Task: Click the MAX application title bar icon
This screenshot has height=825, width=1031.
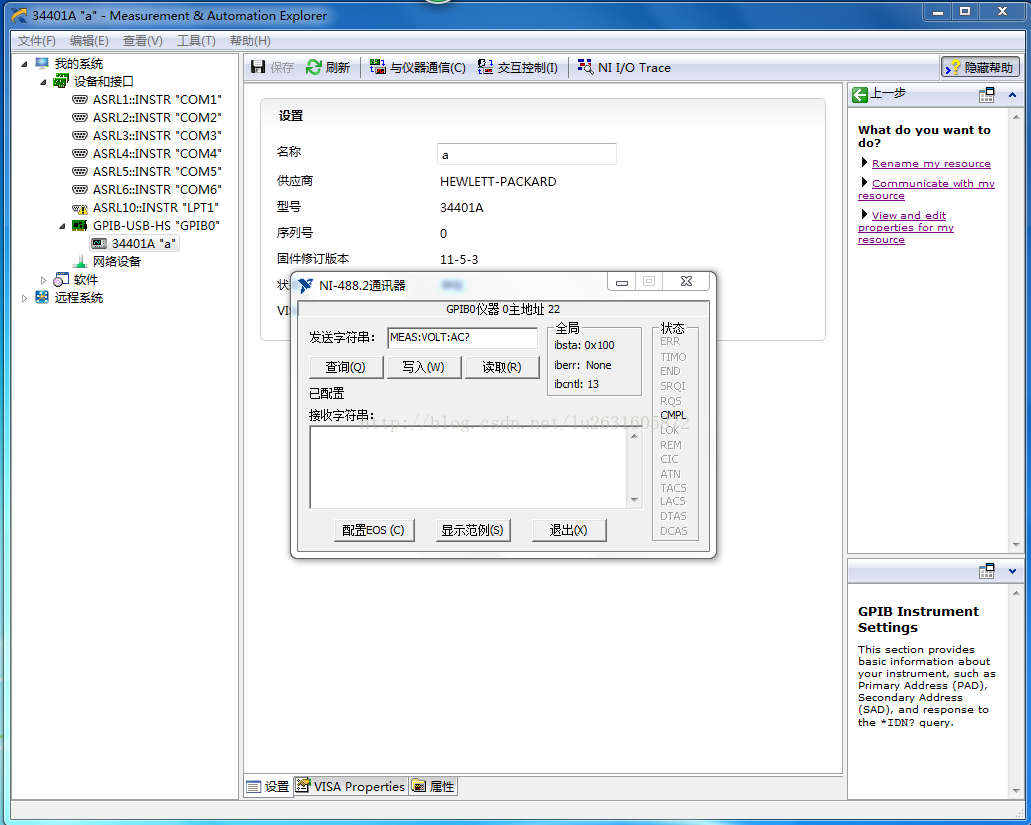Action: [x=20, y=15]
